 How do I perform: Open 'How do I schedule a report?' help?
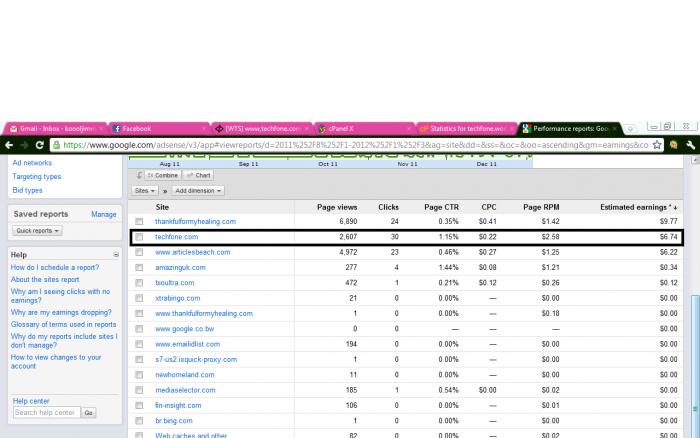point(55,267)
